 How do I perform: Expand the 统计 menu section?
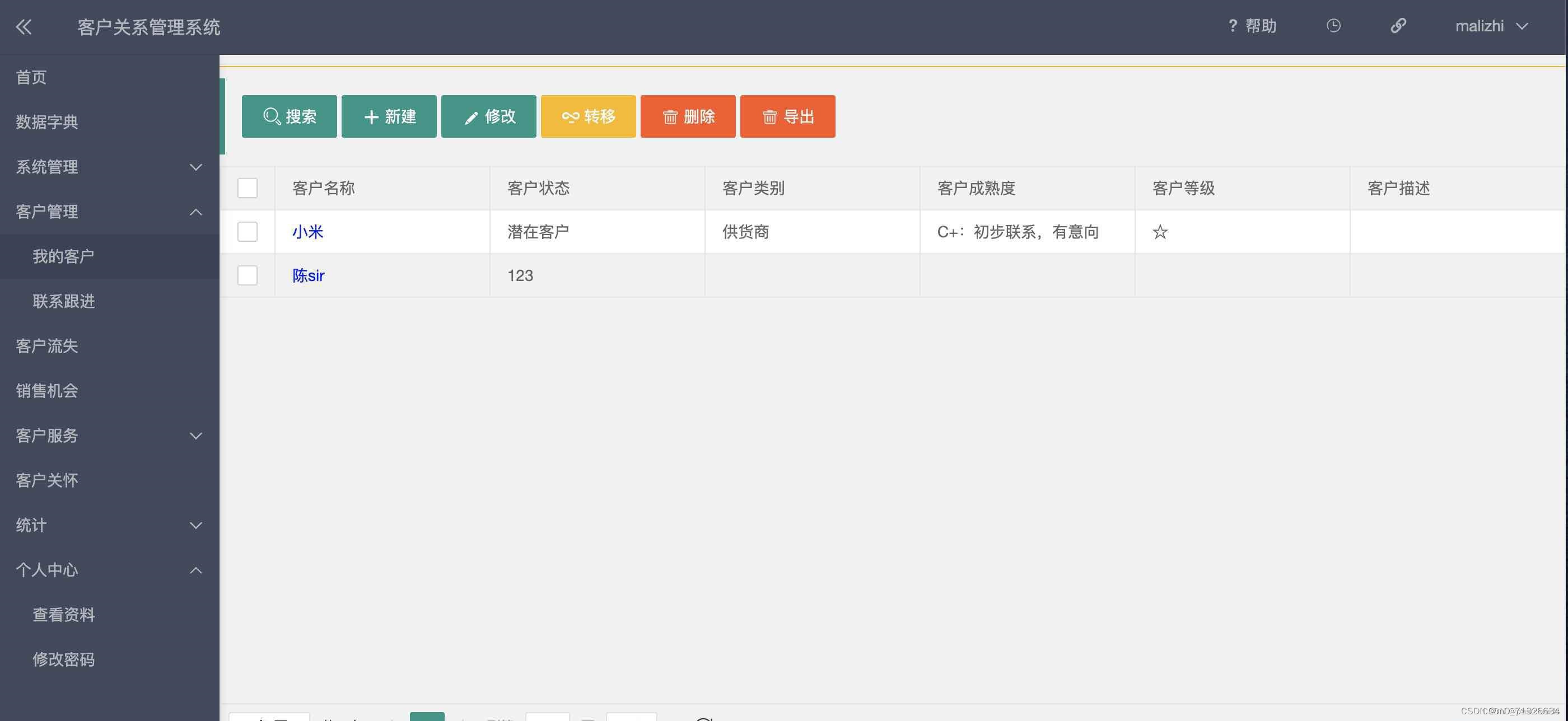pyautogui.click(x=109, y=525)
